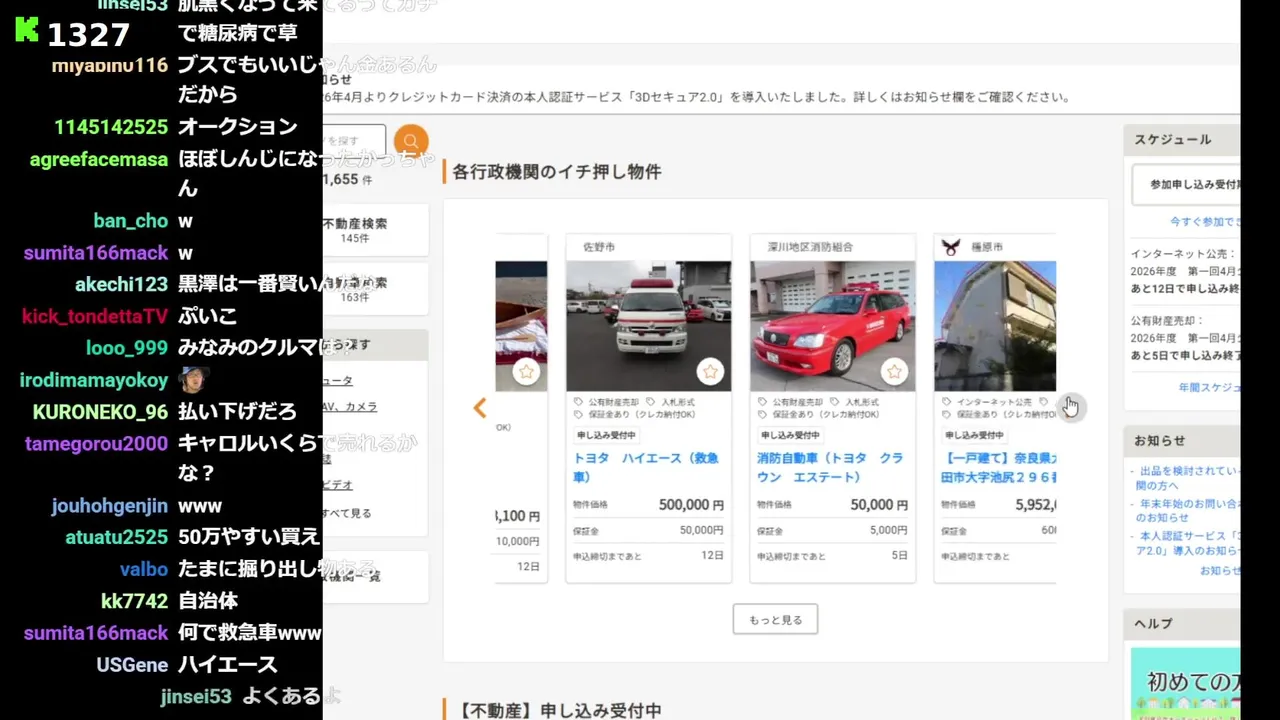1280x720 pixels.
Task: Advance carousel with the next arrow
Action: tap(1070, 407)
